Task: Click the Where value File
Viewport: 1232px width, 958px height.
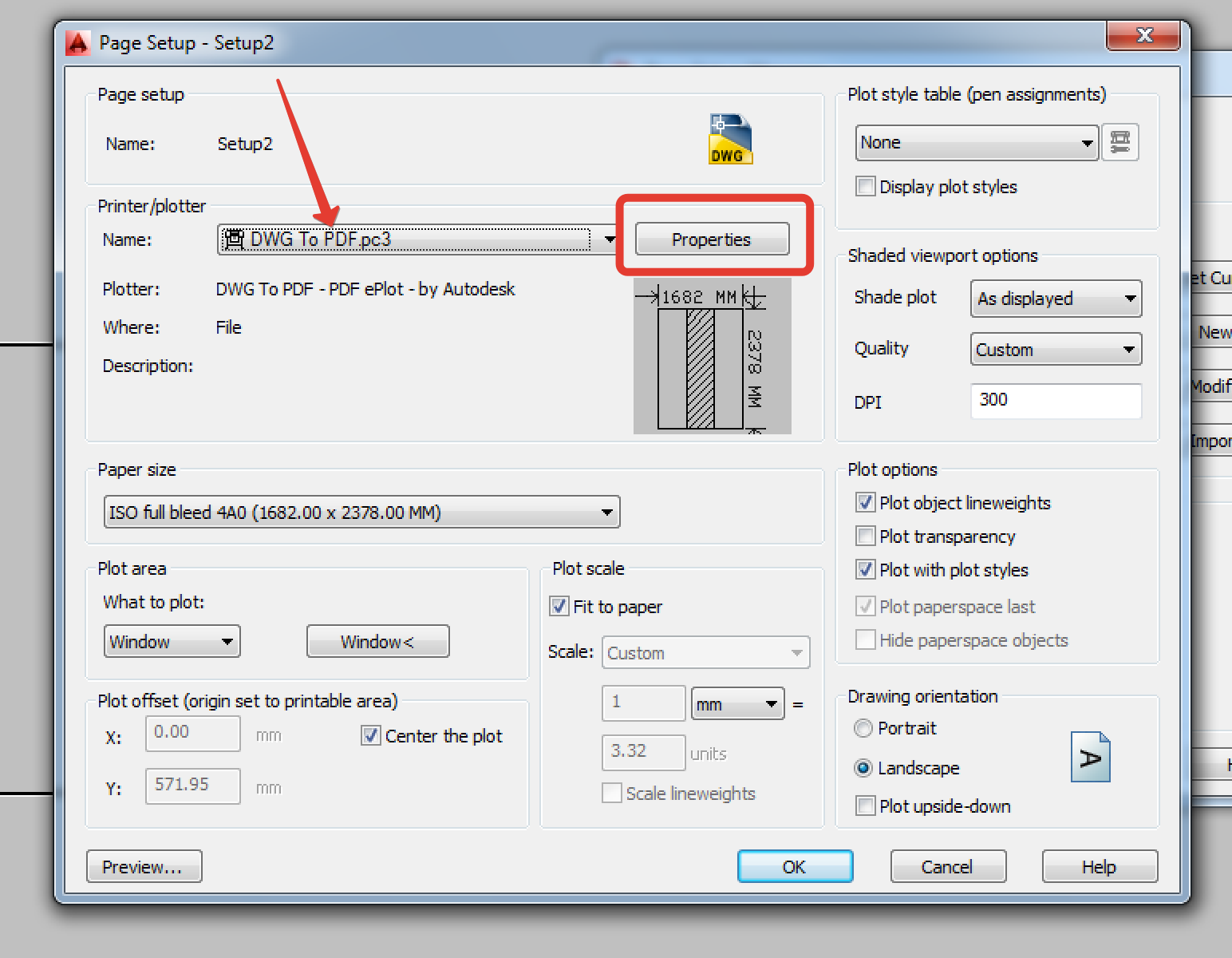Action: [228, 327]
